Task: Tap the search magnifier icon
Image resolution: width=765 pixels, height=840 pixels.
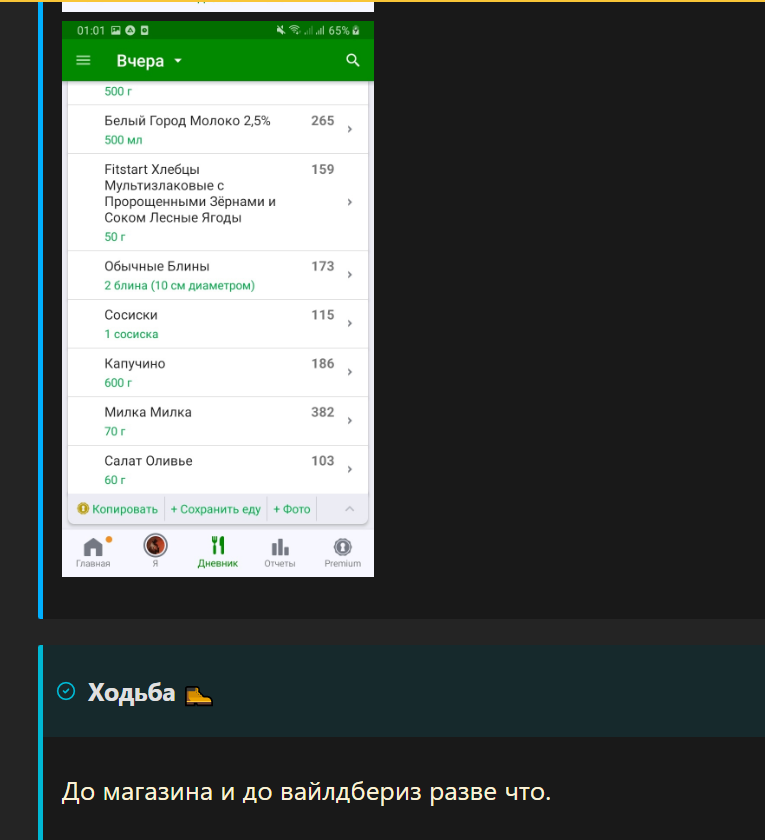Action: [352, 60]
